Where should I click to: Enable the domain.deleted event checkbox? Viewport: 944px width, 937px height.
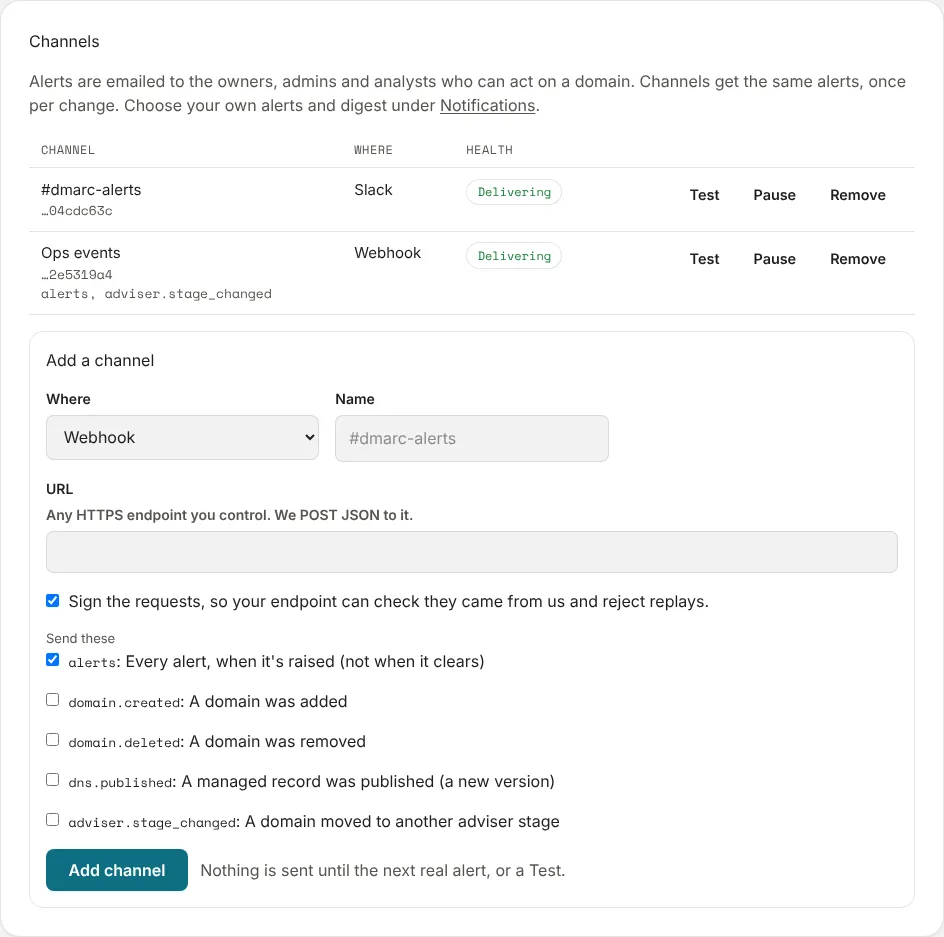click(53, 739)
